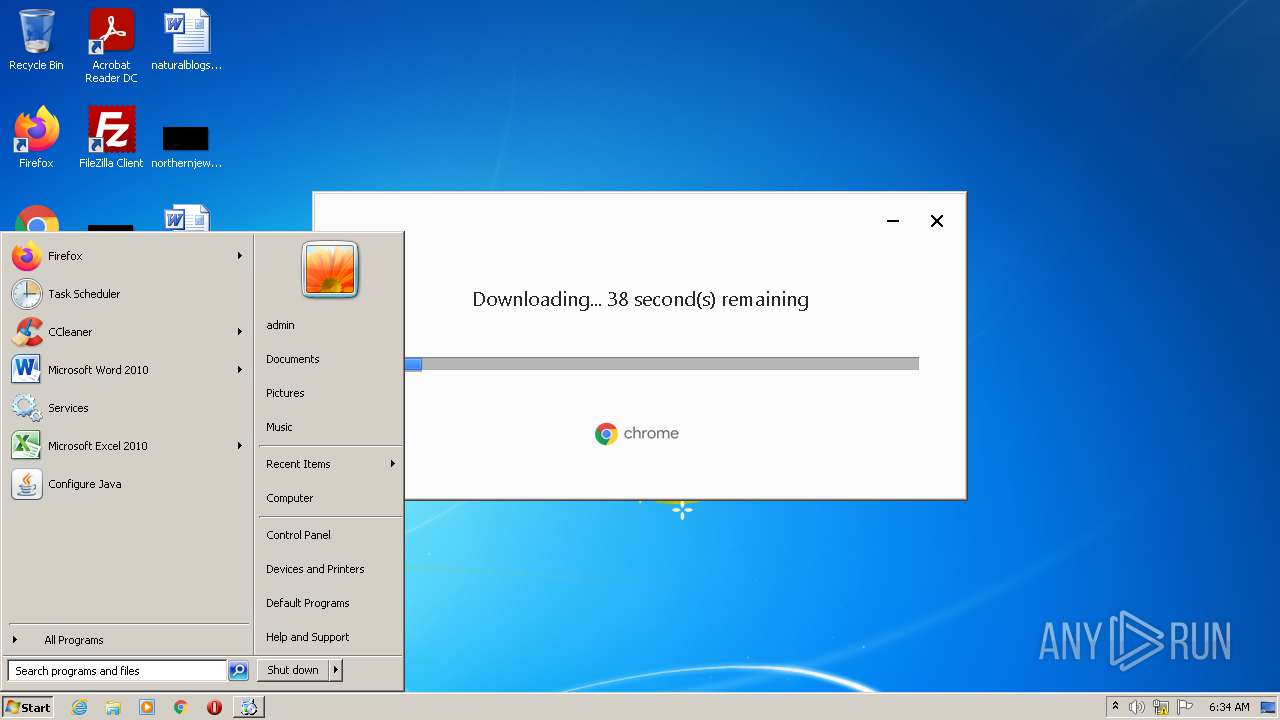The width and height of the screenshot is (1280, 720).
Task: Close the Chrome installer window
Action: (x=937, y=221)
